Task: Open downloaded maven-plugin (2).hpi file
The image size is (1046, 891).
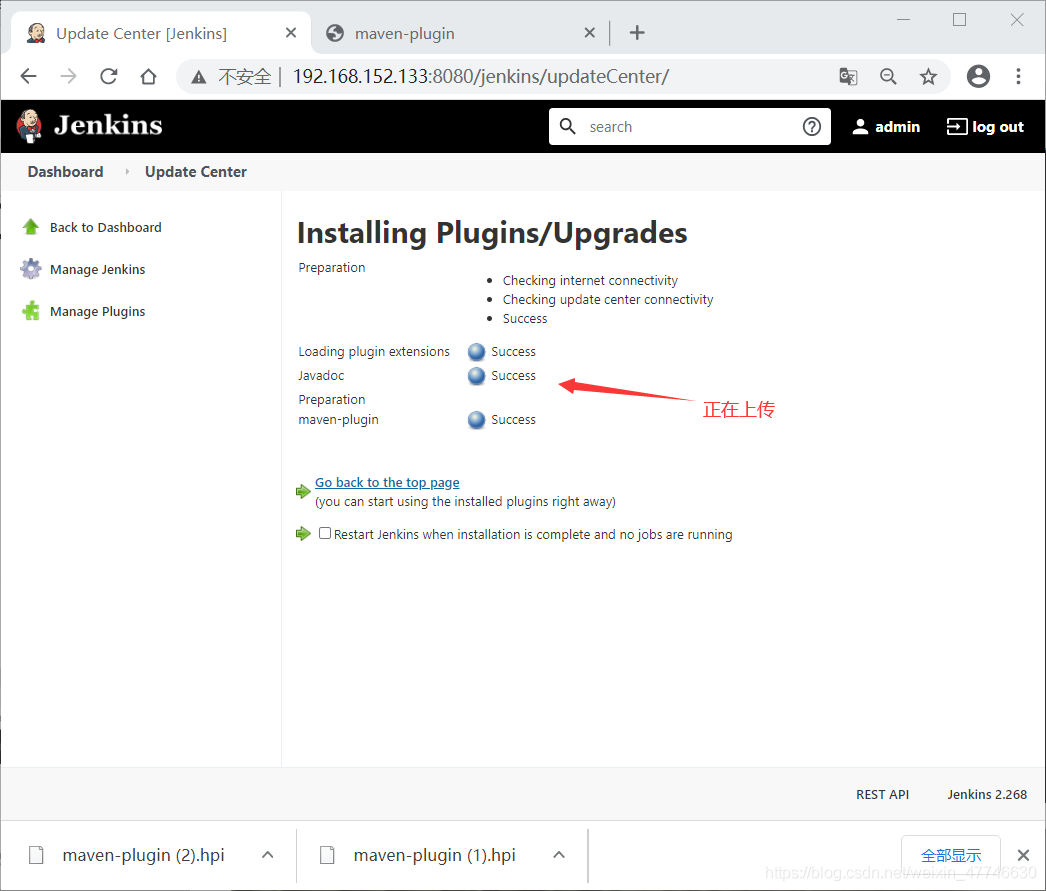Action: click(x=143, y=855)
